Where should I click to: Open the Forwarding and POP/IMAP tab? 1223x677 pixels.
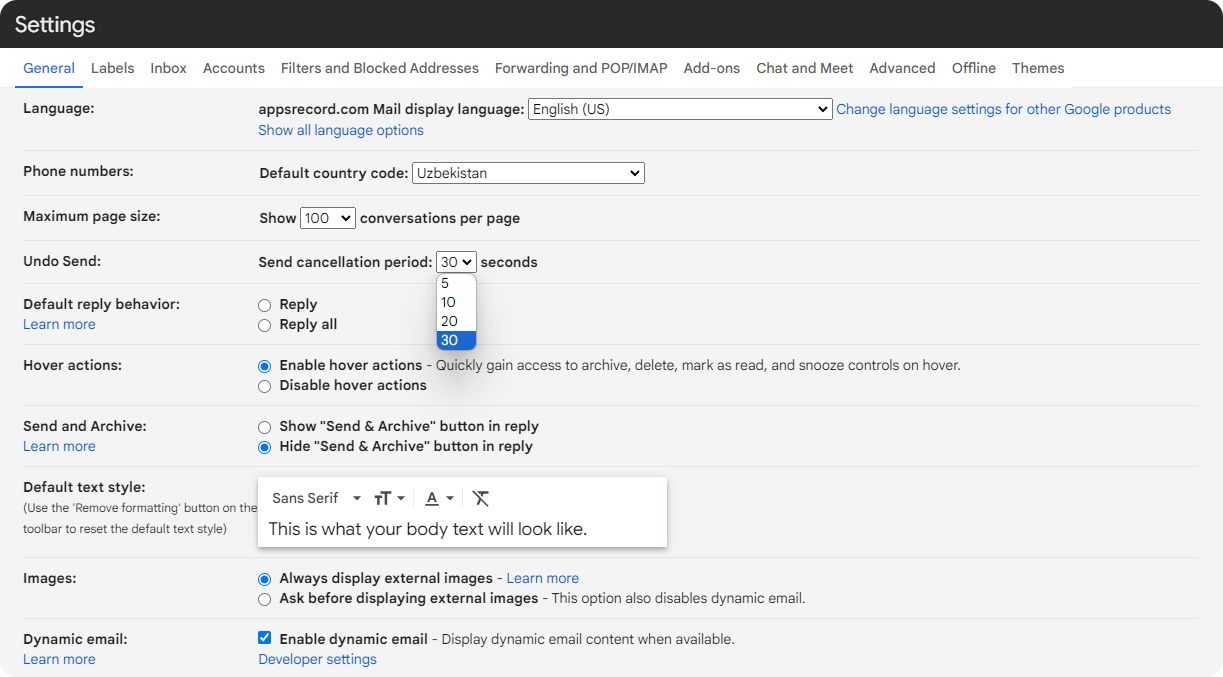[x=580, y=68]
